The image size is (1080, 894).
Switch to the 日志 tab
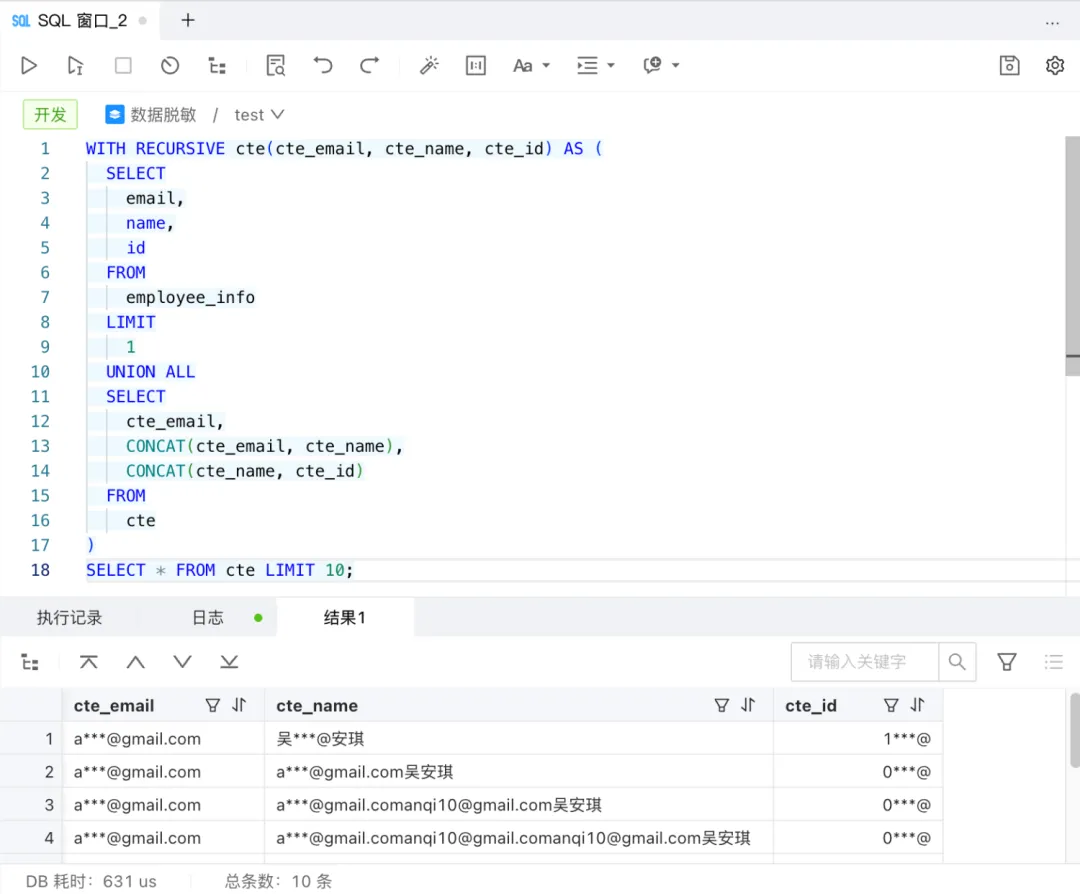(x=207, y=618)
